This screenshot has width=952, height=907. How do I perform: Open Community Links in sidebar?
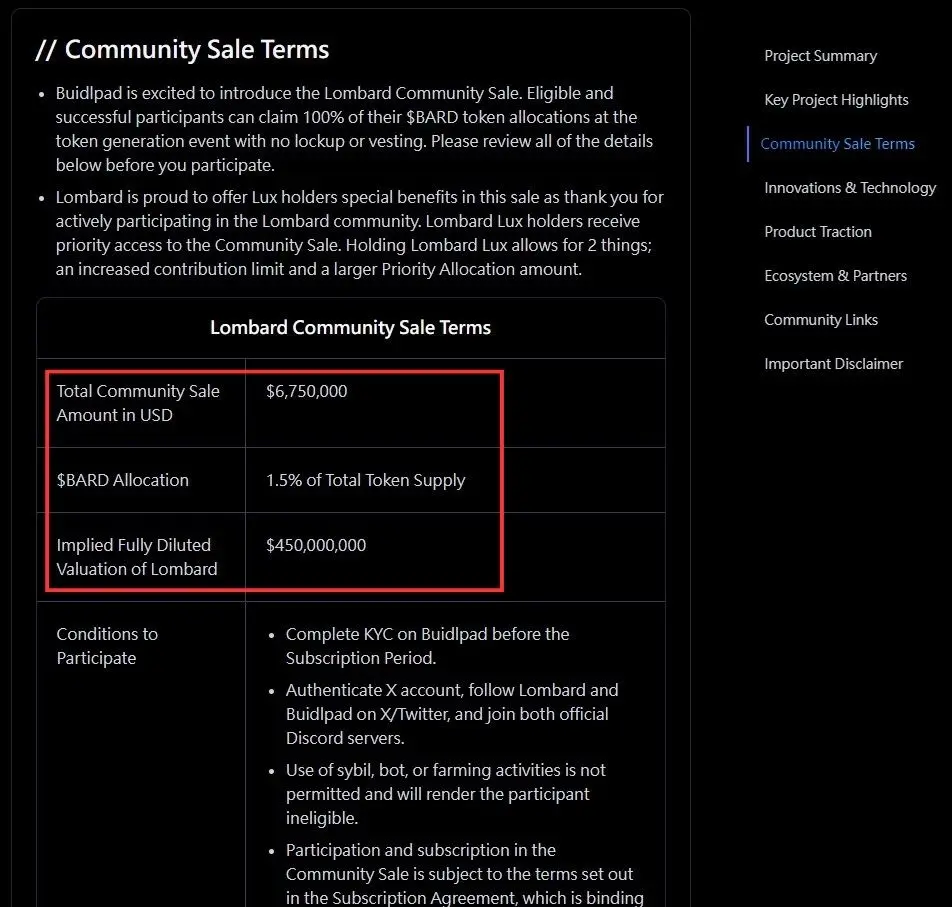point(821,320)
